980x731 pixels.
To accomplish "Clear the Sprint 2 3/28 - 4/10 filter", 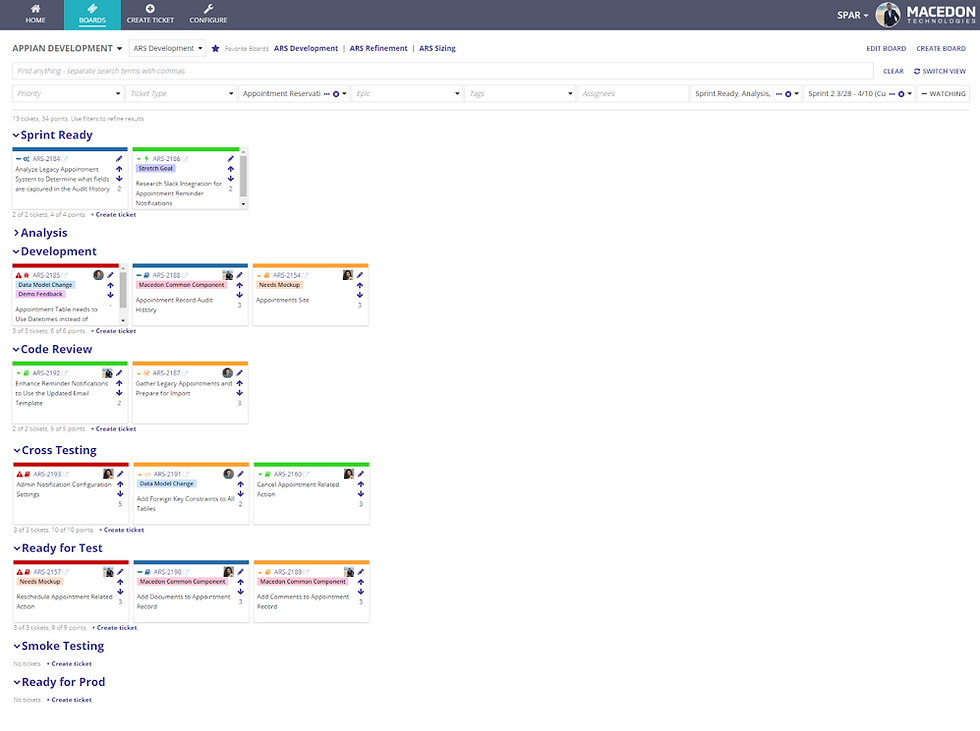I will [901, 94].
